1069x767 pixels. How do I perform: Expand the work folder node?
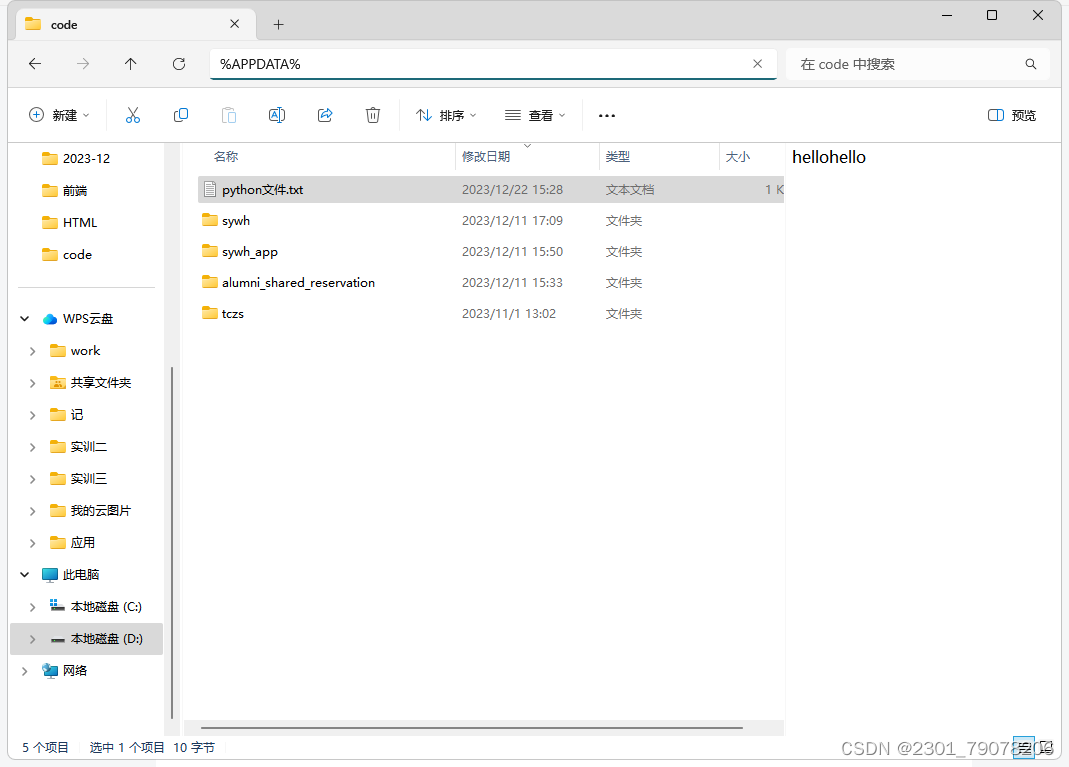pos(33,351)
